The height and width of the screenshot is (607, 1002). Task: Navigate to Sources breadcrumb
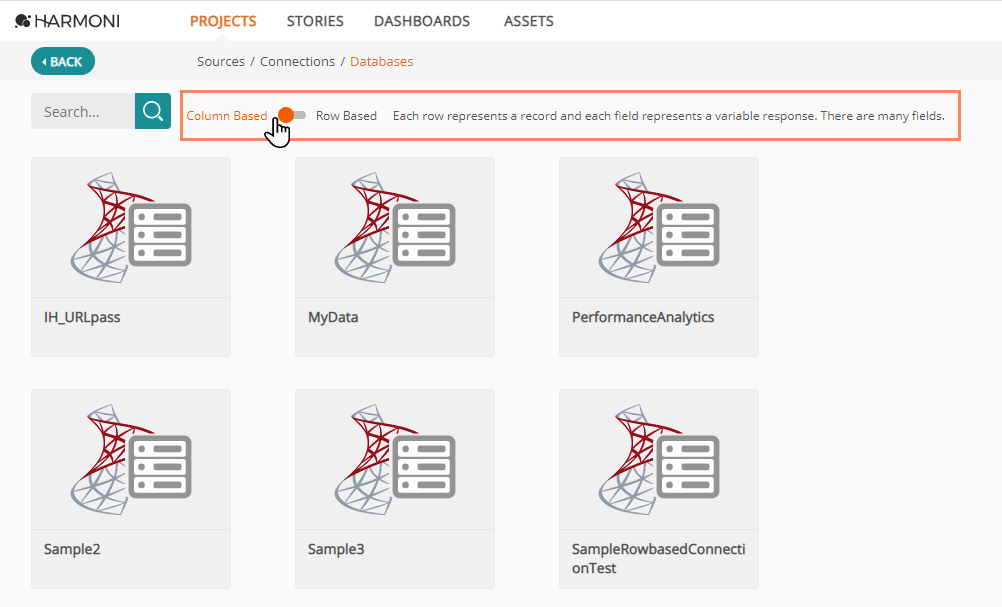[220, 61]
